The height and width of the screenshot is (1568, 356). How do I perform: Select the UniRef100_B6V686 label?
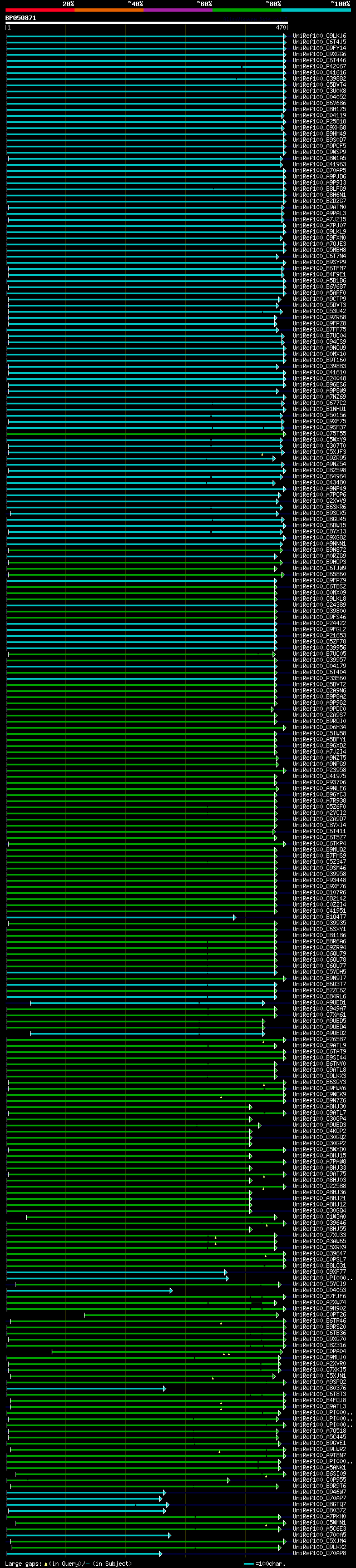click(319, 103)
